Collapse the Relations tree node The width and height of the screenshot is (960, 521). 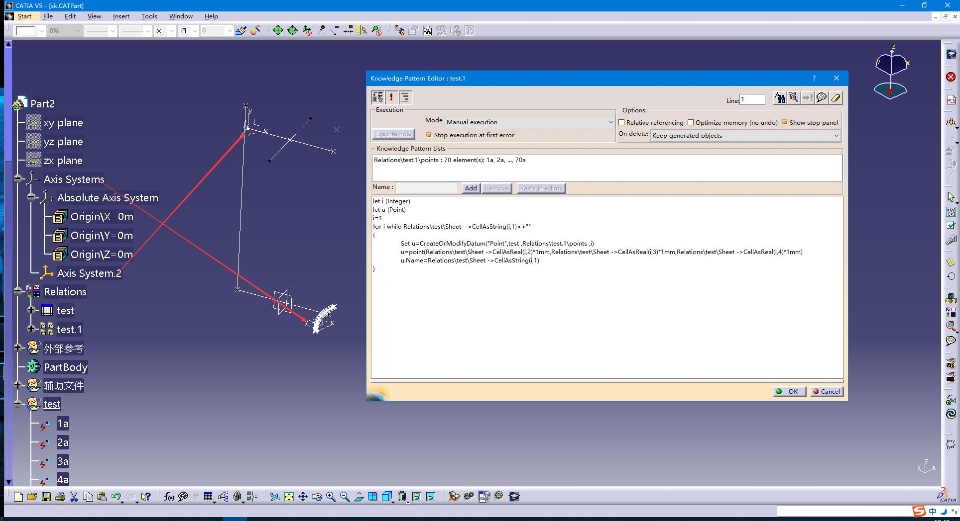(18, 291)
